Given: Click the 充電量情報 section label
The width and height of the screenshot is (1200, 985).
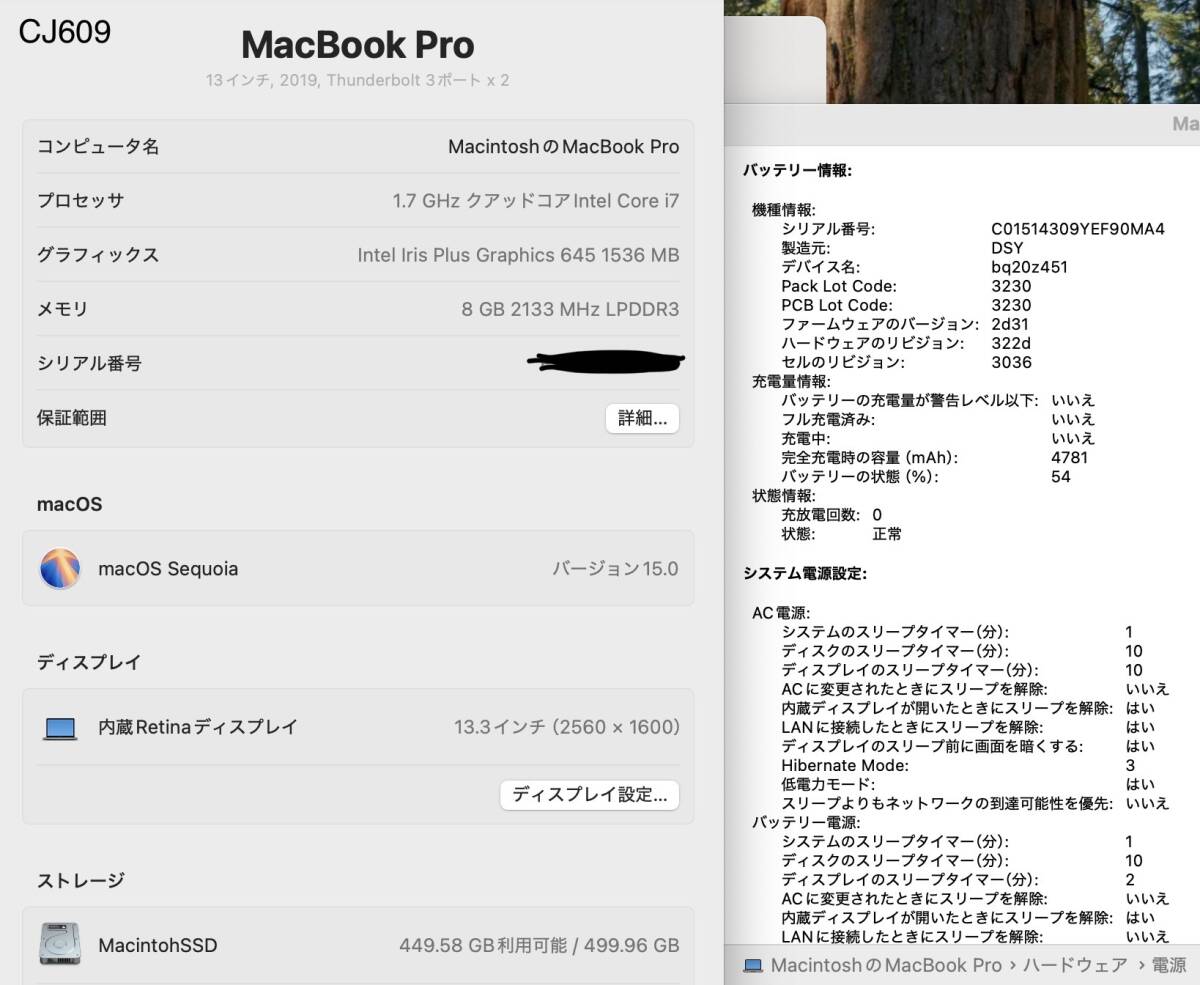Looking at the screenshot, I should (790, 381).
